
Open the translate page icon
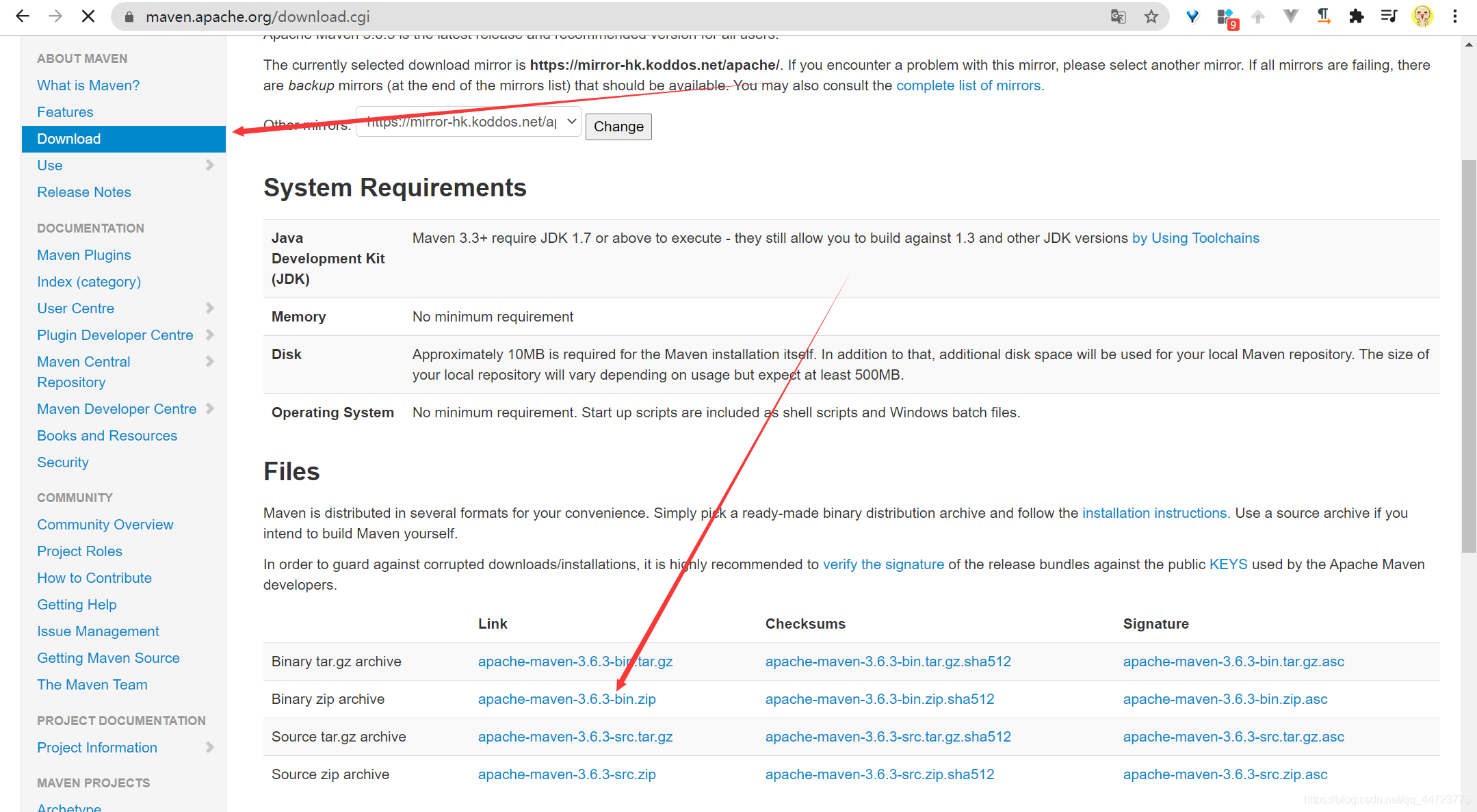coord(1119,16)
